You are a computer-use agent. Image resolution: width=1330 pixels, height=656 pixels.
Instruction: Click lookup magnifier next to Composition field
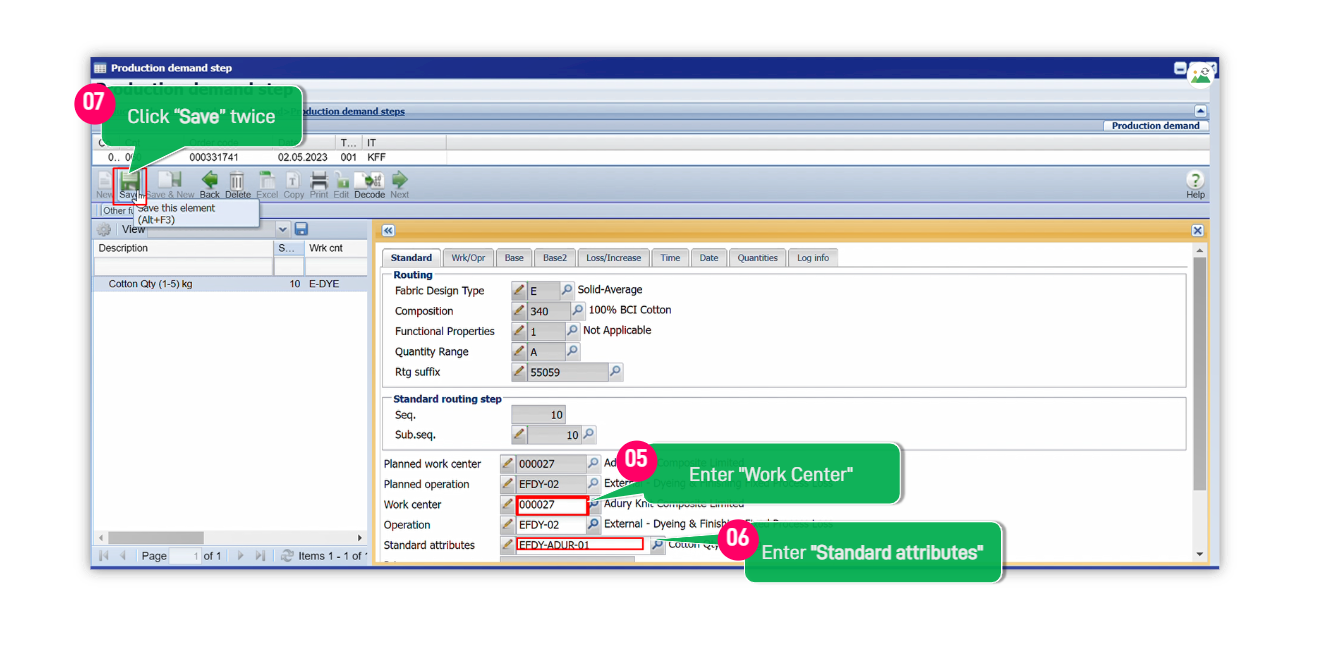(578, 311)
